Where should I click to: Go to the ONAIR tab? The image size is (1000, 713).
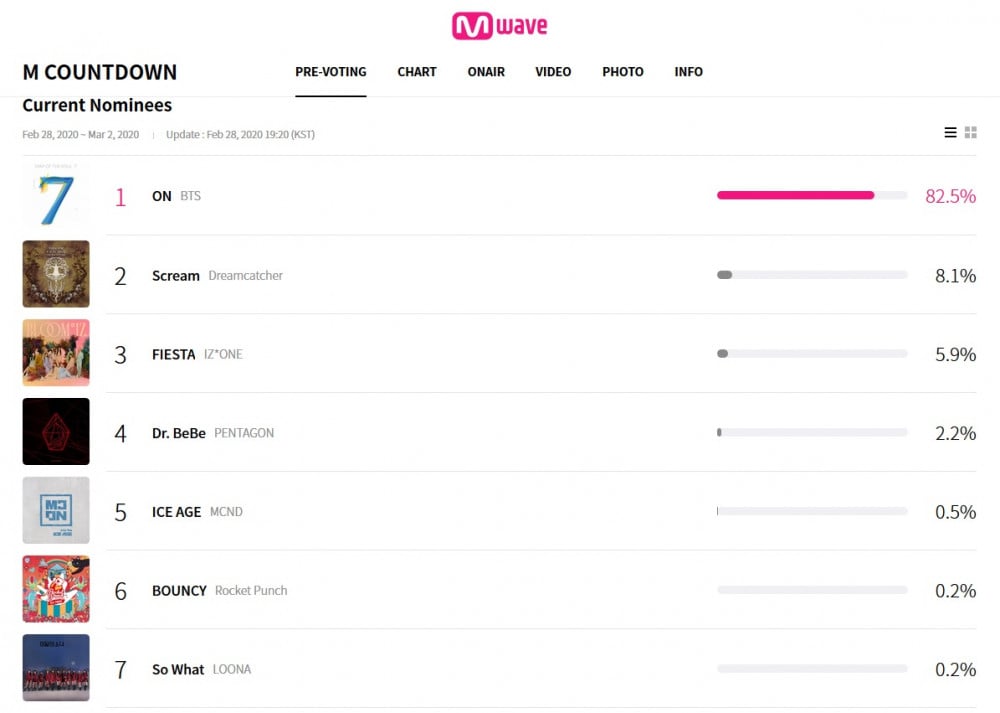[486, 72]
